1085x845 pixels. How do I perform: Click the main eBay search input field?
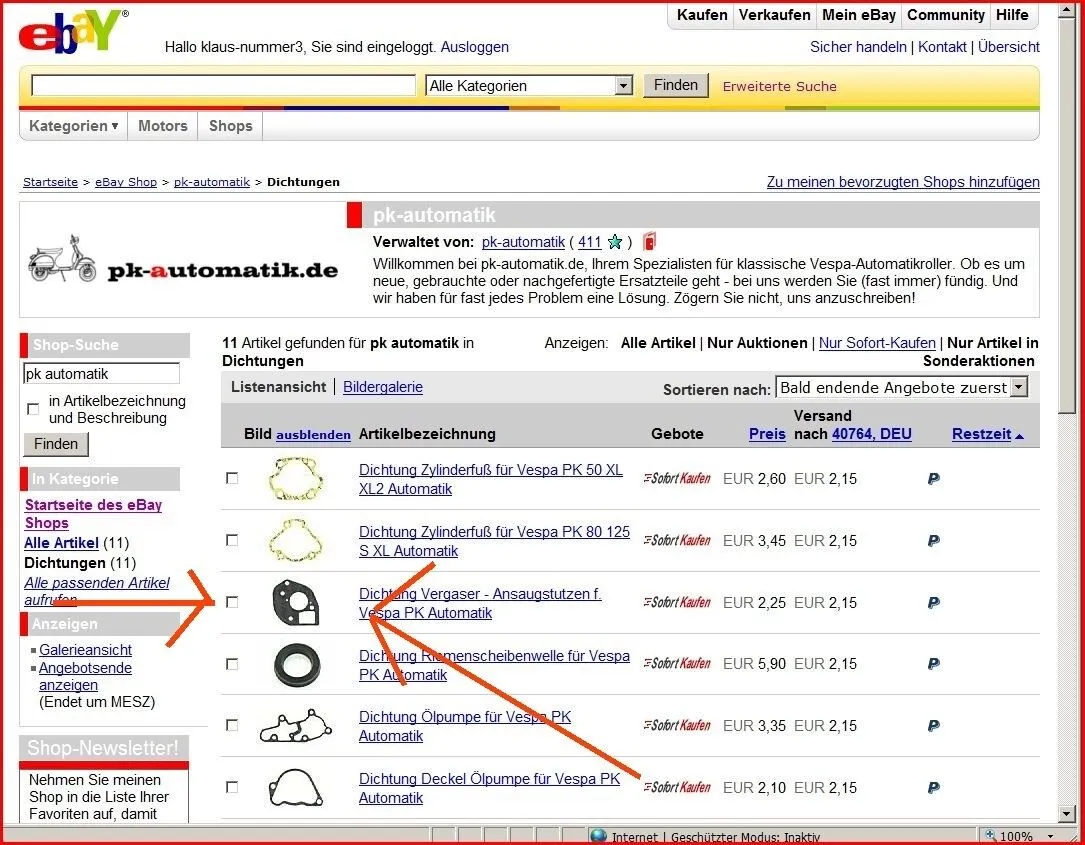tap(223, 86)
